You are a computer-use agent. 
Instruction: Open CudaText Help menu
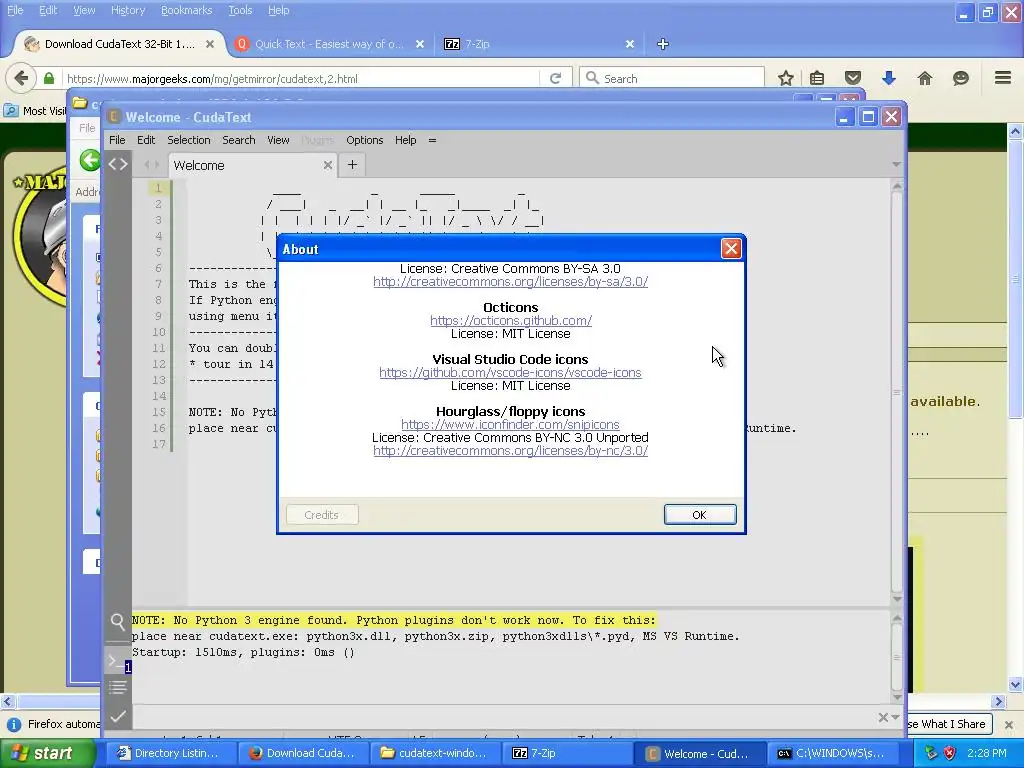tap(406, 140)
